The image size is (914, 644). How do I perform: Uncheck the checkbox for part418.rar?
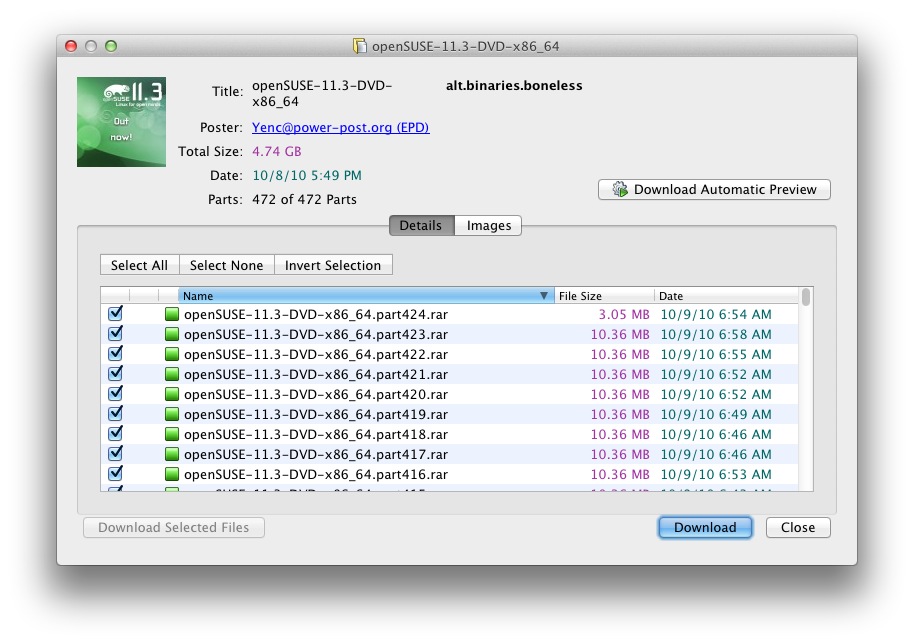coord(115,433)
